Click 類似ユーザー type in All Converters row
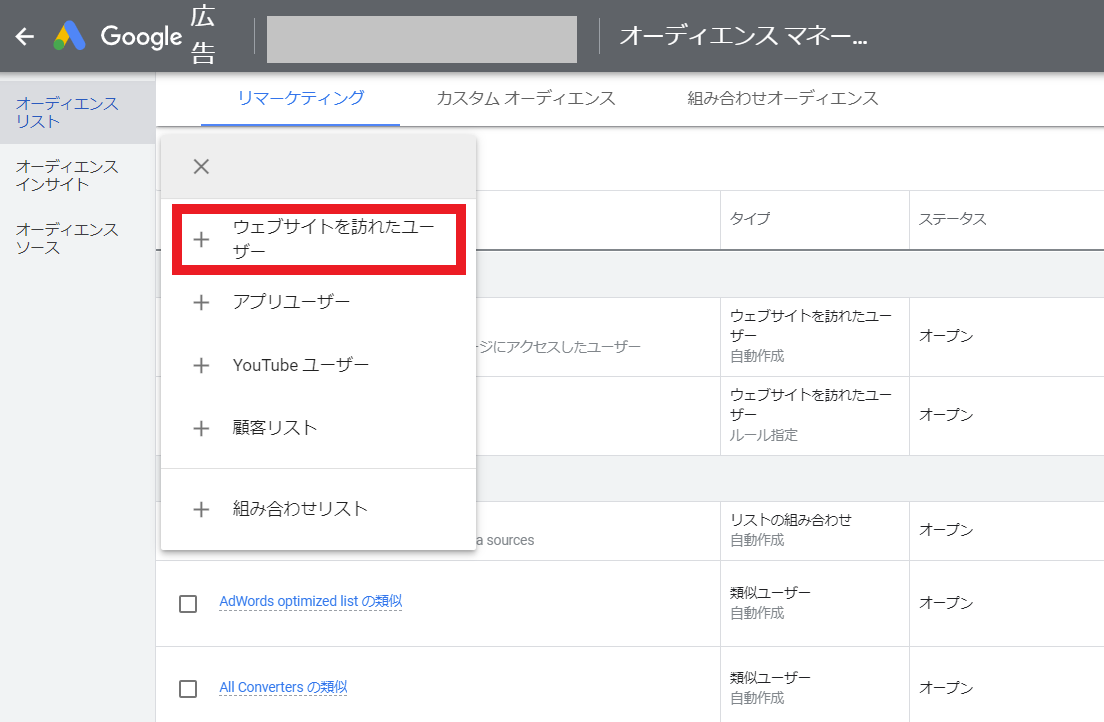This screenshot has height=722, width=1104. [770, 678]
